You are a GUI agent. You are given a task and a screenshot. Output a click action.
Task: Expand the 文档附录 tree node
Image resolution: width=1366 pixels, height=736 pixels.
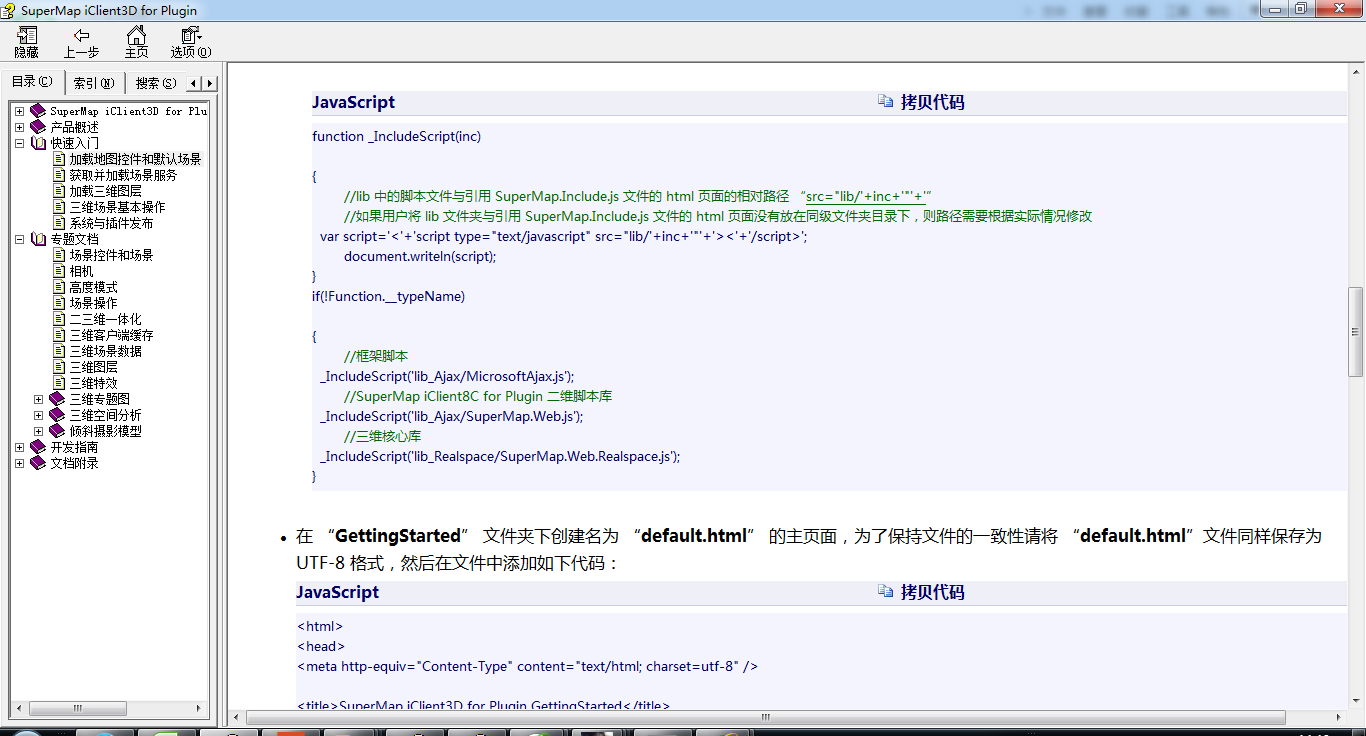(x=19, y=463)
